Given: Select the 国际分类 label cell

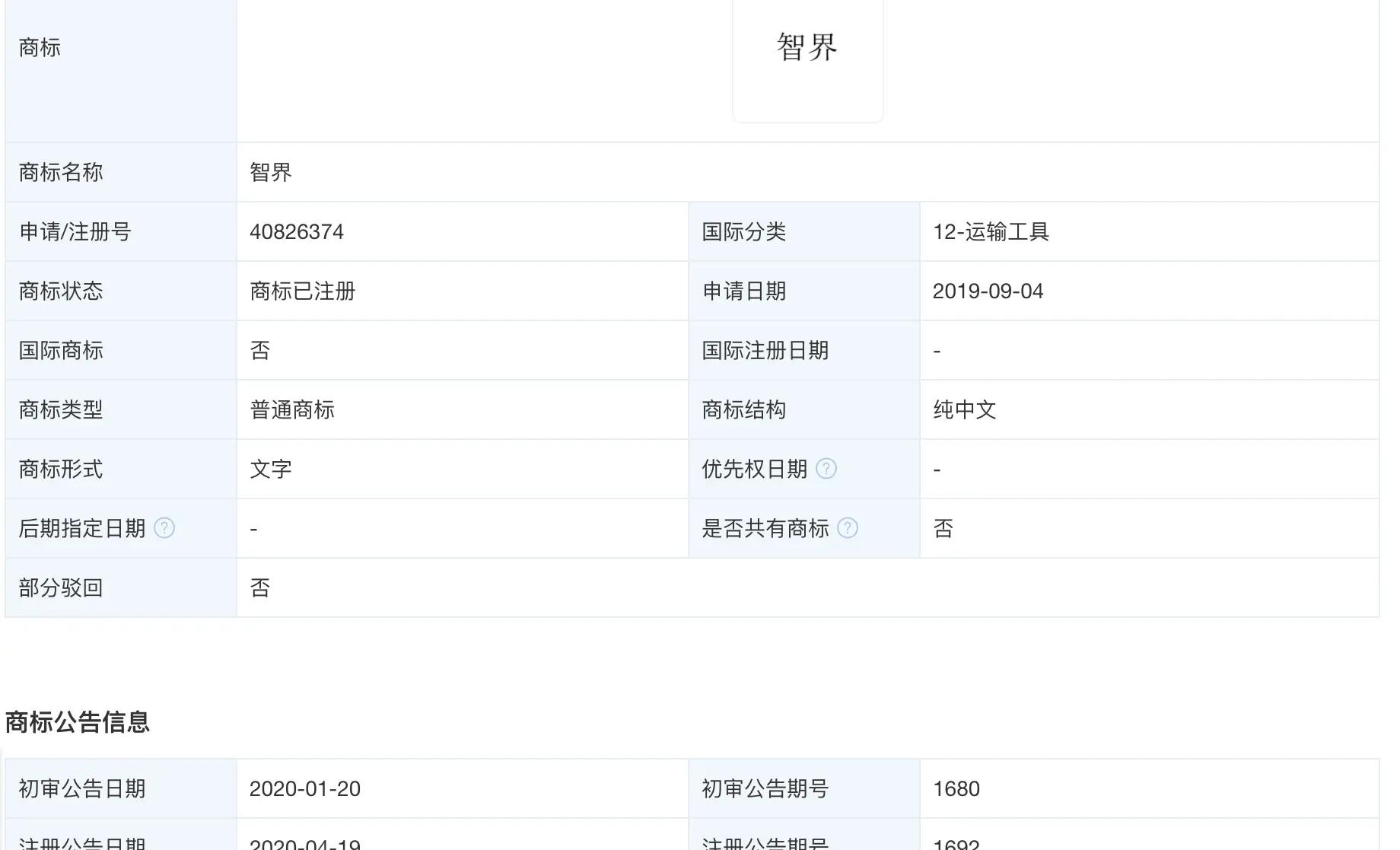Looking at the screenshot, I should click(x=804, y=231).
